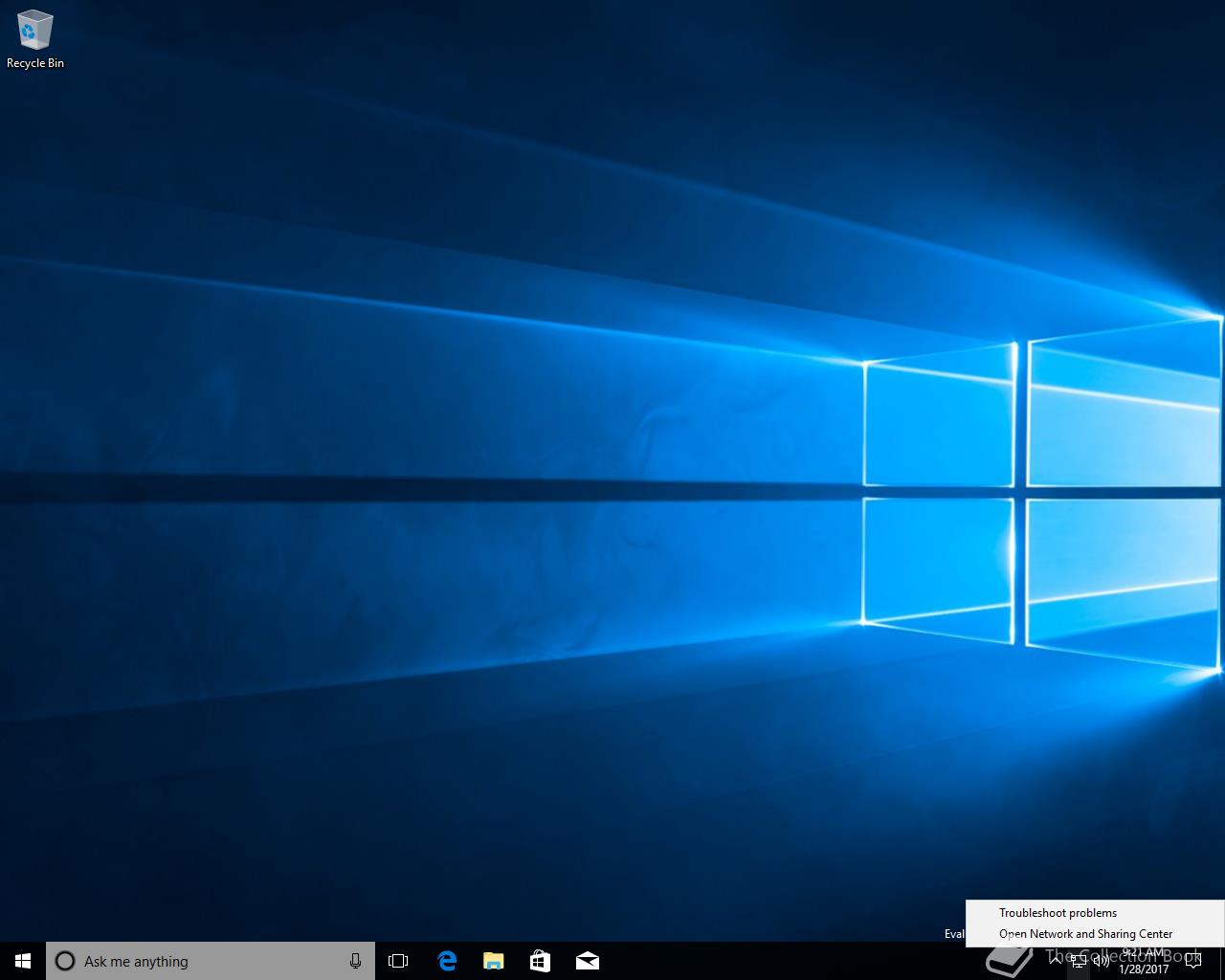Open Task View from the taskbar
The image size is (1225, 980).
(398, 961)
